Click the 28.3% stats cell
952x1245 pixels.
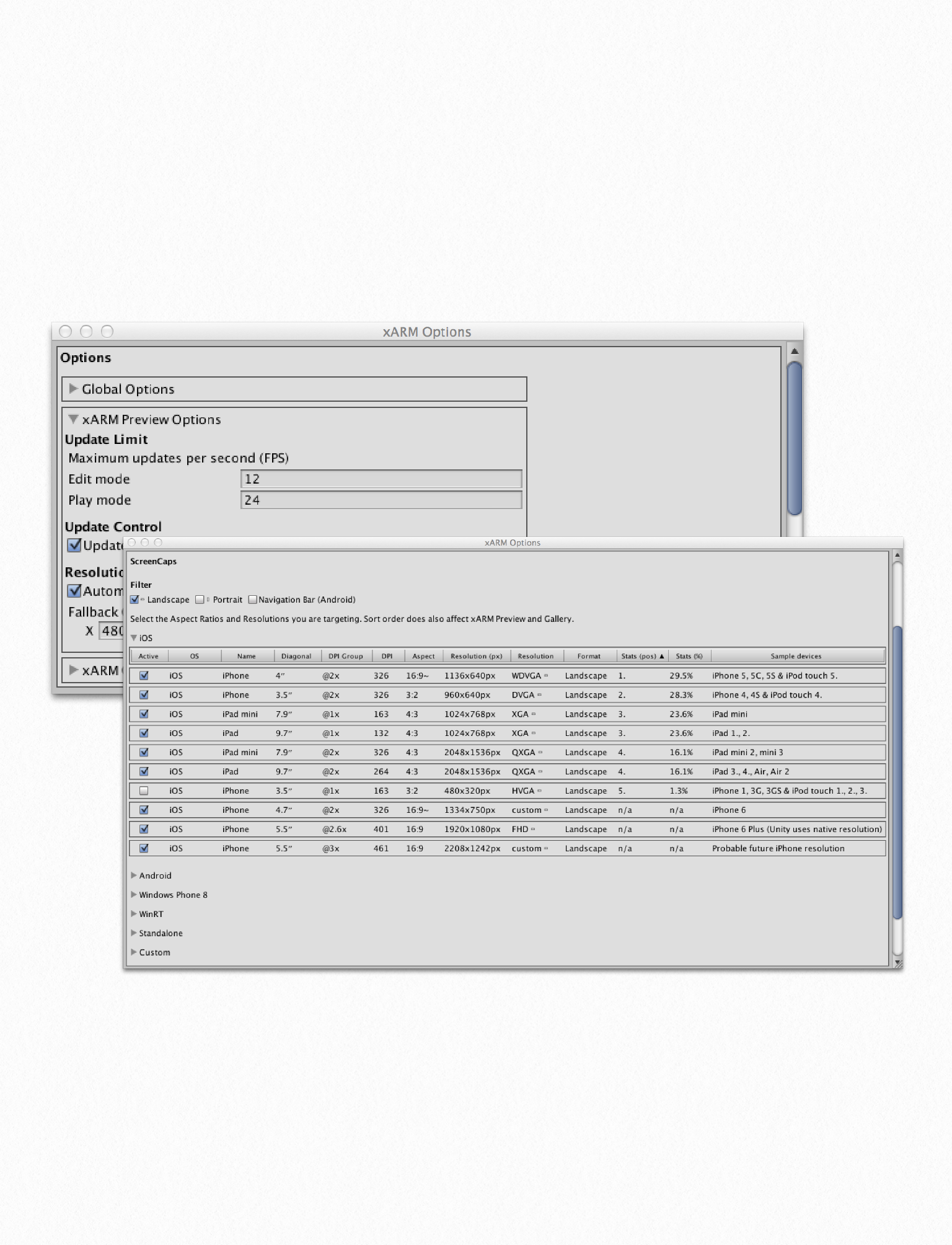pos(681,695)
